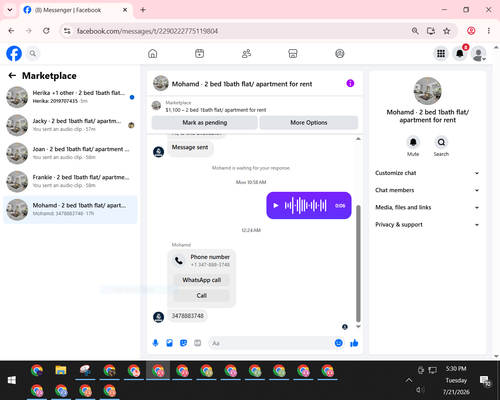The image size is (500, 400).
Task: Click the browser reload button
Action: click(46, 31)
